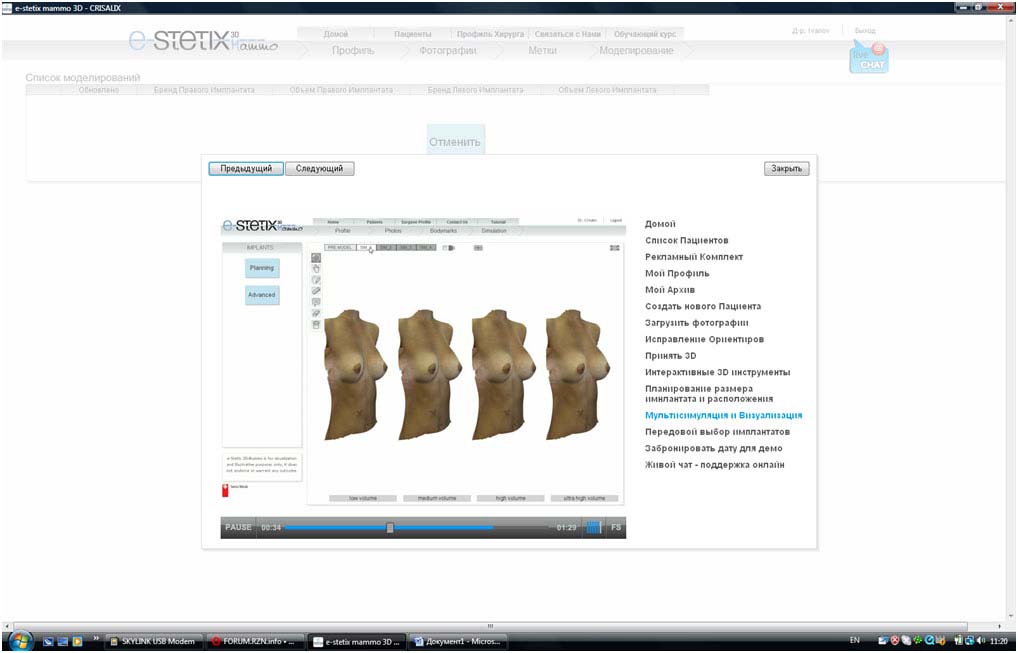Screen dimensions: 1018x653
Task: Click the Выход logout link
Action: 865,31
